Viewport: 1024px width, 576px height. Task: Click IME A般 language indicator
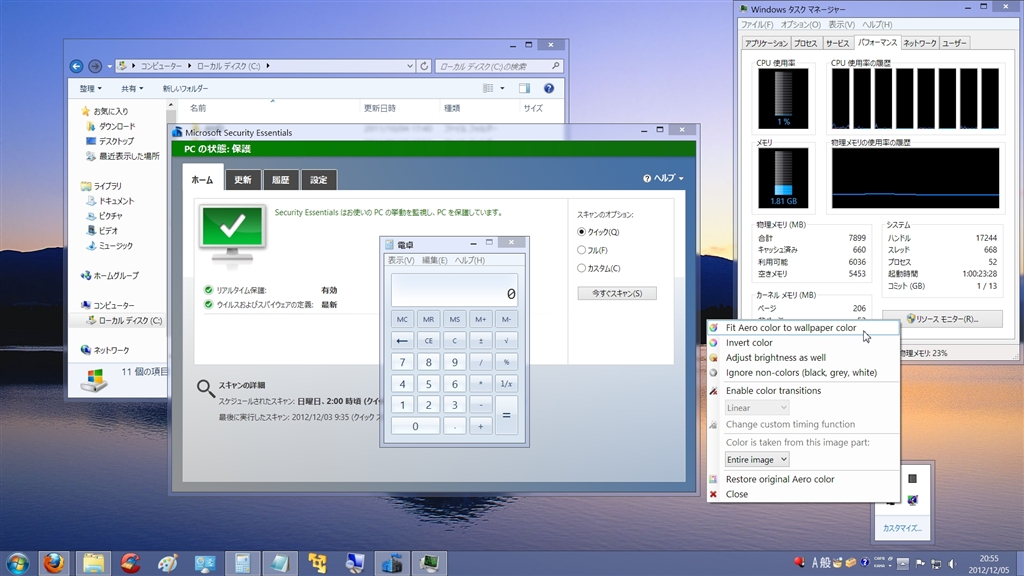[x=822, y=562]
